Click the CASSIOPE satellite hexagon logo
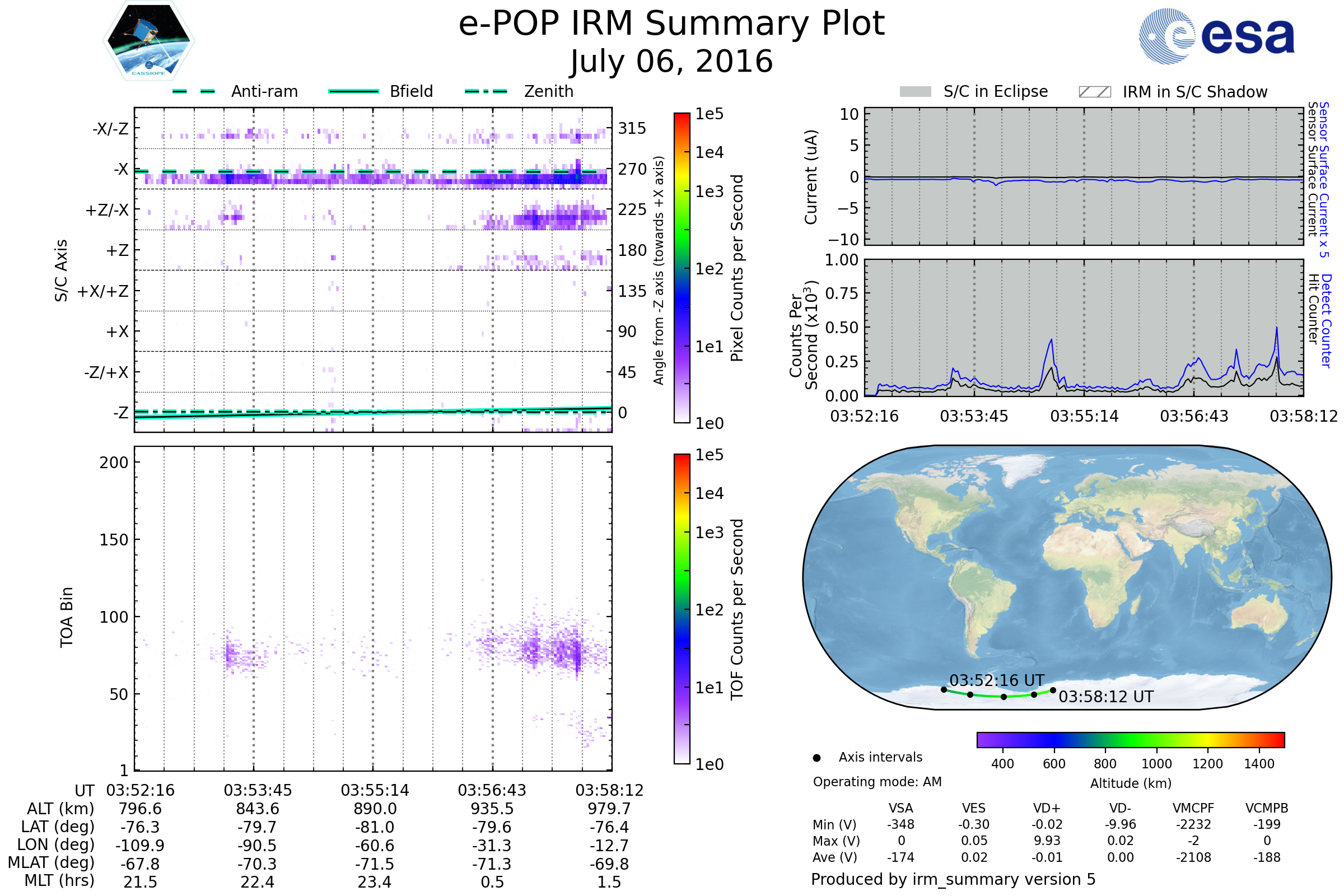 [148, 41]
